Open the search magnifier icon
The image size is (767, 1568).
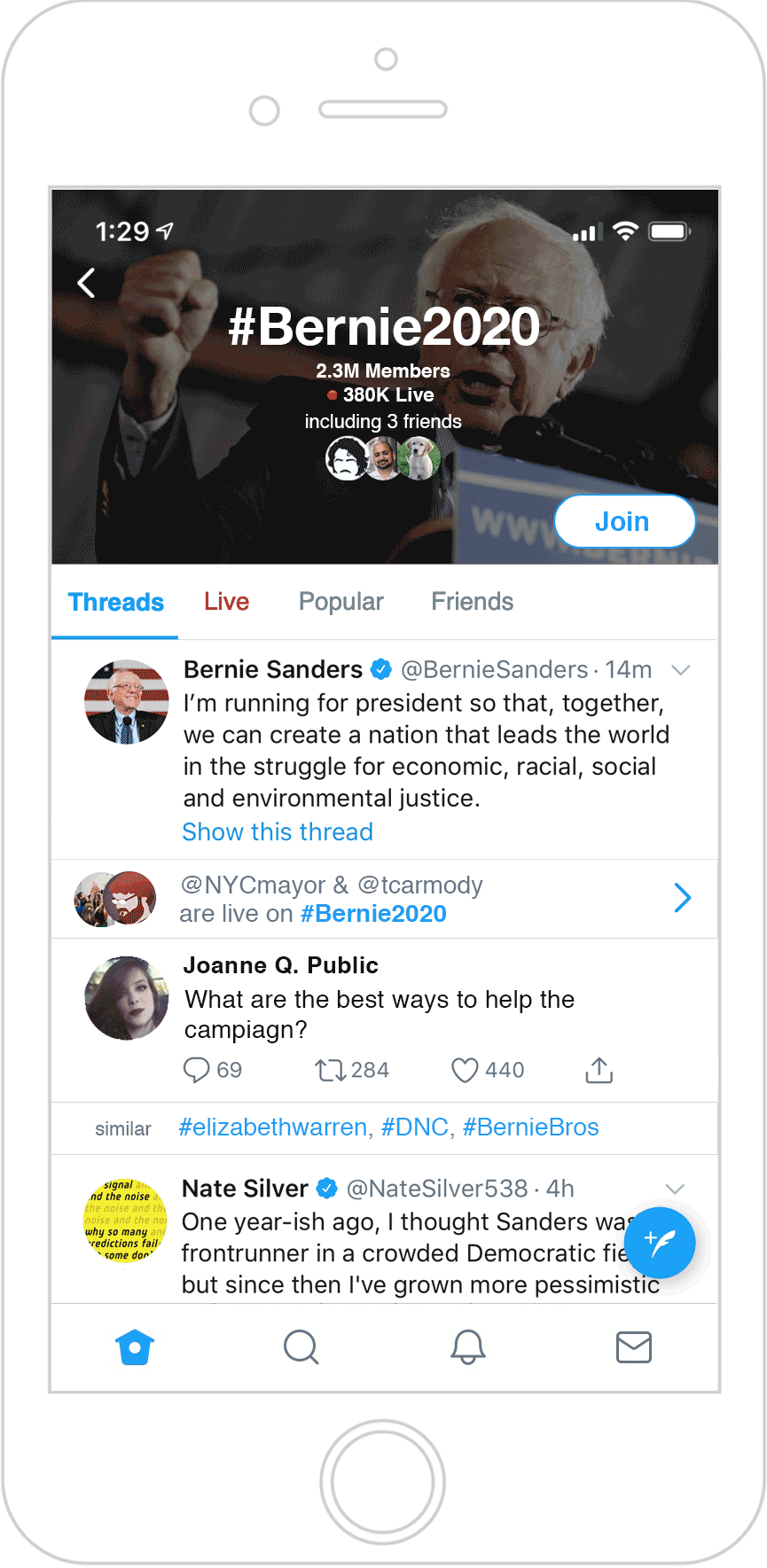(301, 1347)
